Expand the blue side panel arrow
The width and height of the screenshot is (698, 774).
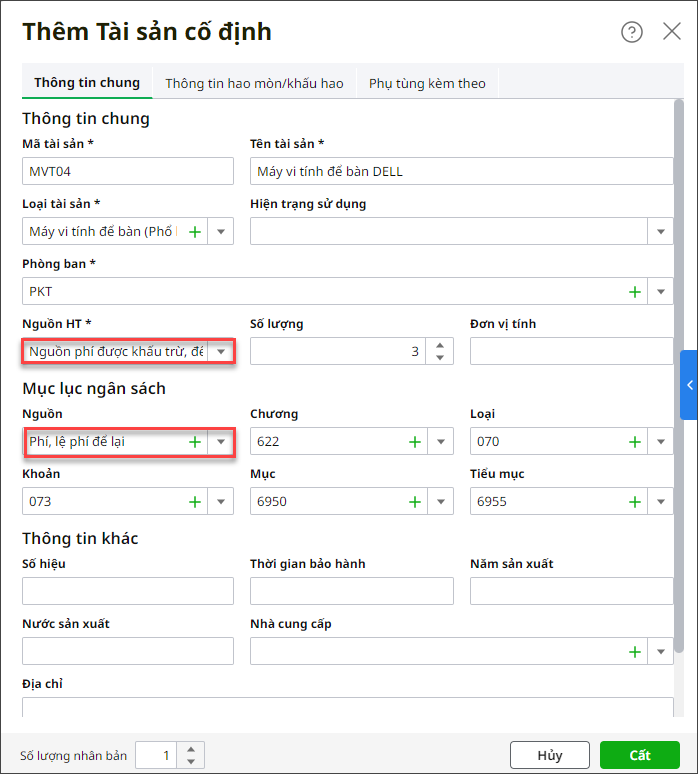coord(689,385)
